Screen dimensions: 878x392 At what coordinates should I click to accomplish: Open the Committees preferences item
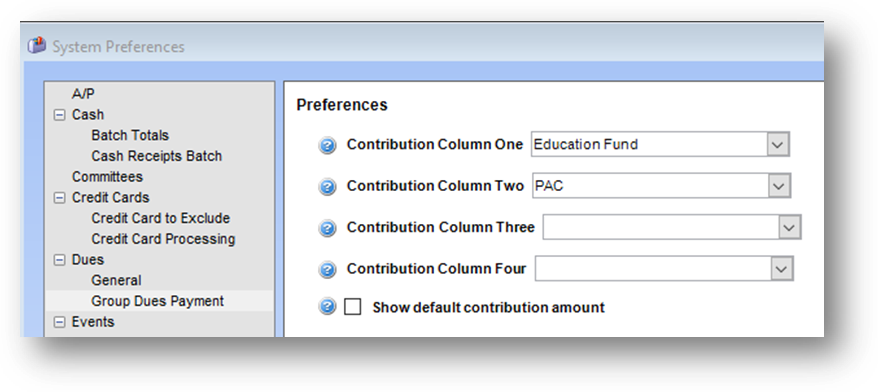[107, 177]
